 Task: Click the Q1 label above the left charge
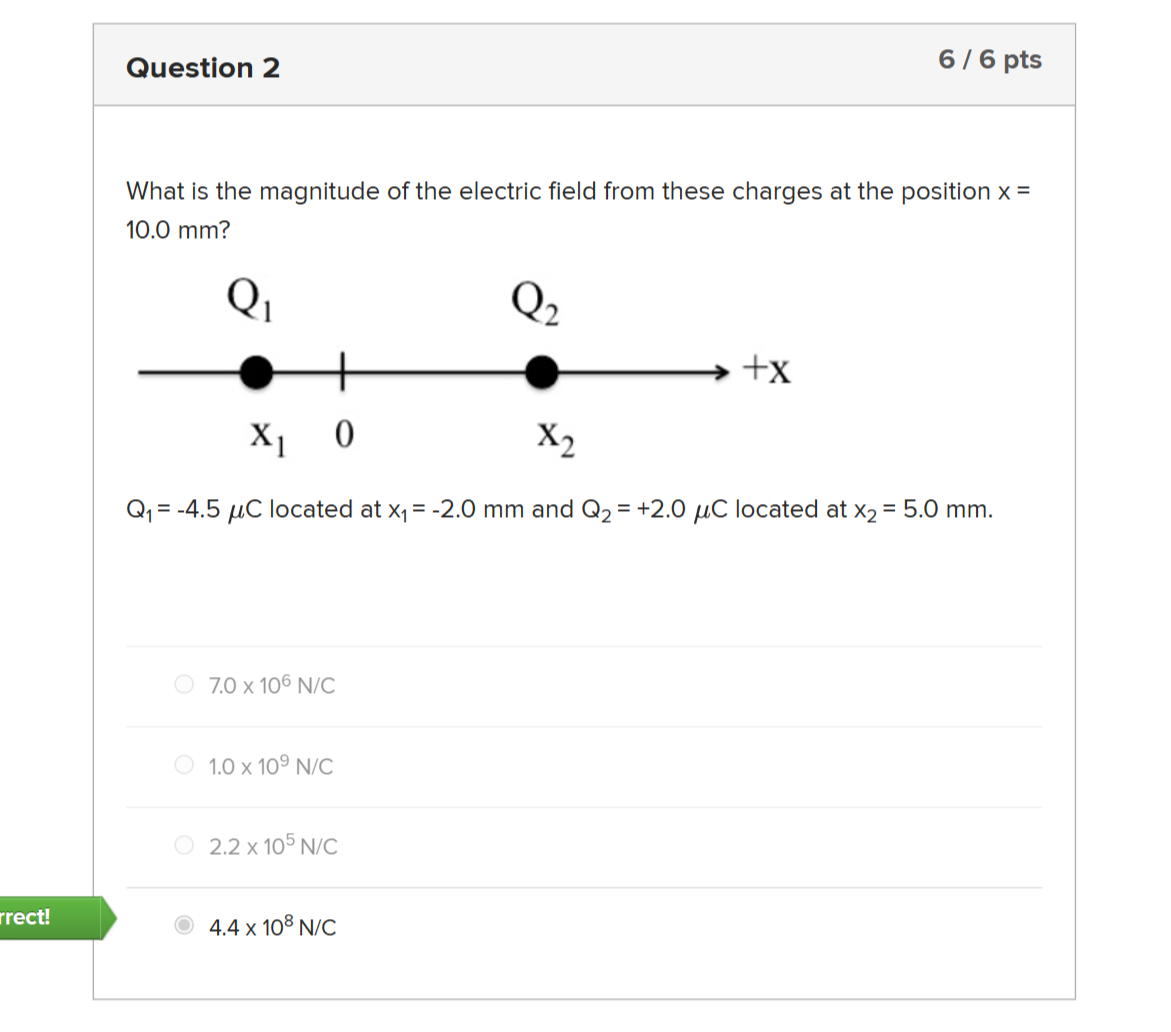click(247, 297)
